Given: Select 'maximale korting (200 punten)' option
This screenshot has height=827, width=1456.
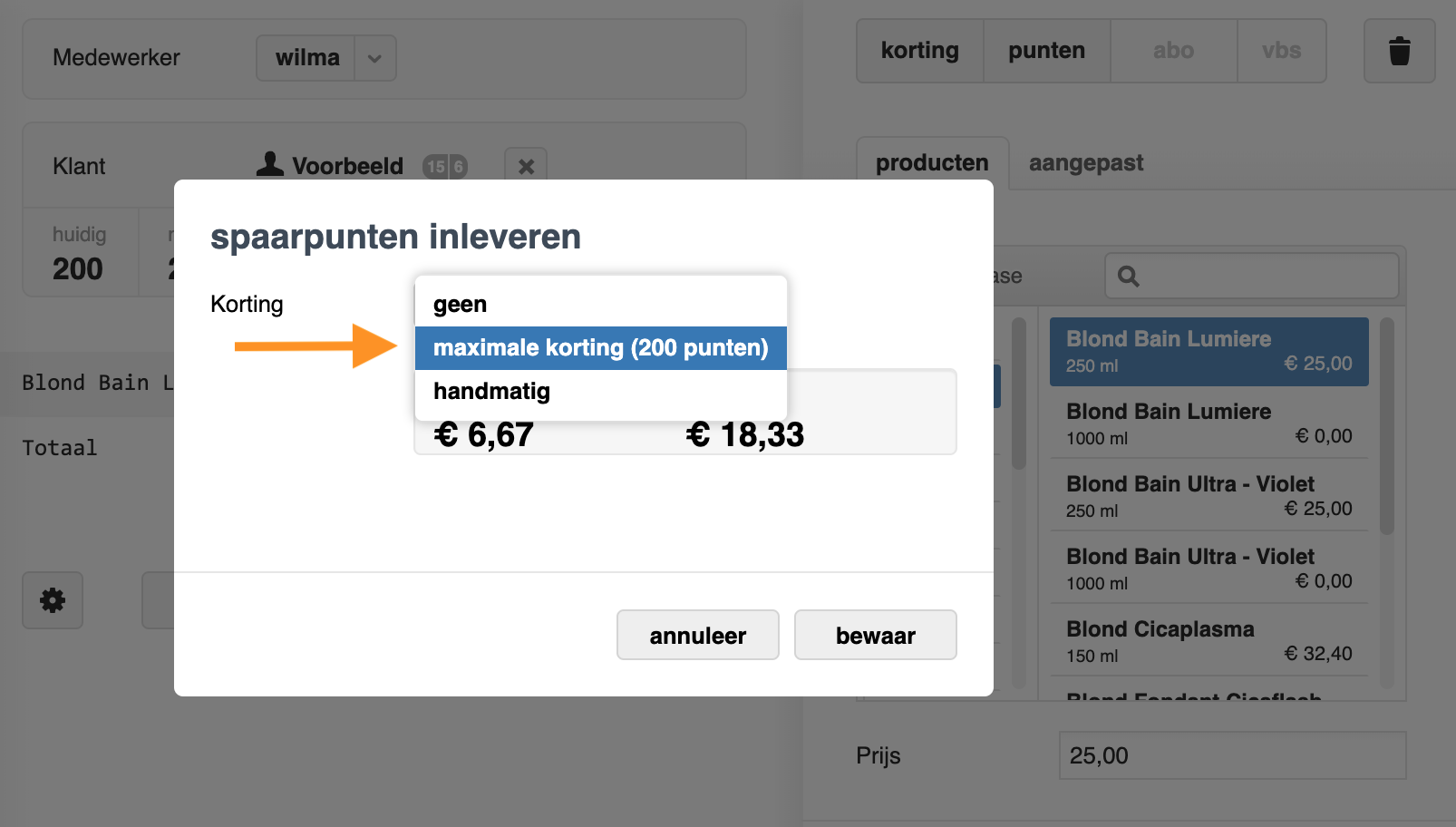Looking at the screenshot, I should 600,348.
